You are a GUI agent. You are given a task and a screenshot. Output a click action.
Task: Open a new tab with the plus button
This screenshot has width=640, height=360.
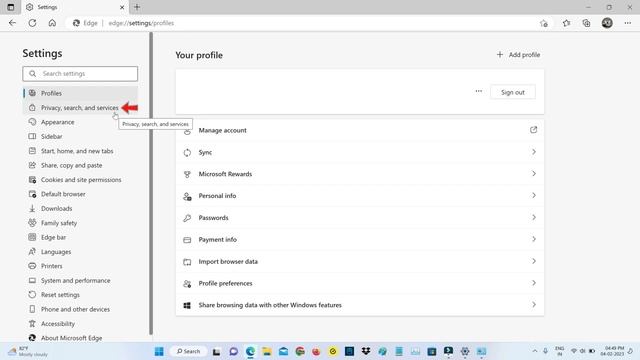click(137, 7)
